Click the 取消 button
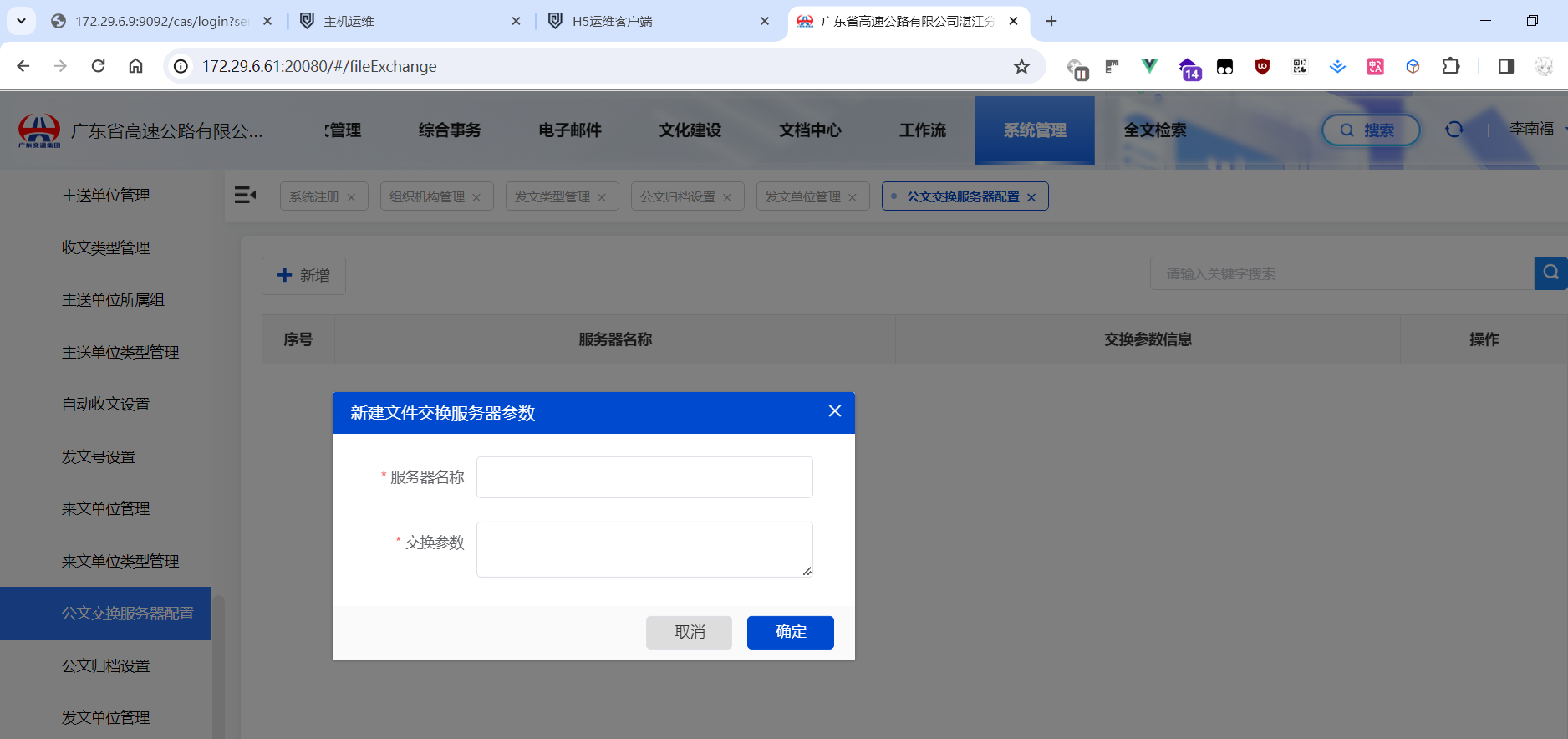 pos(689,633)
